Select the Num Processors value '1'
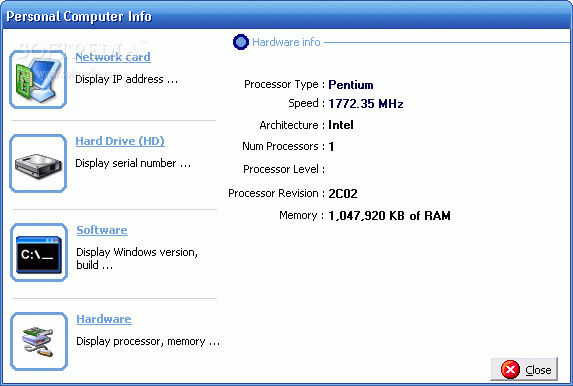The width and height of the screenshot is (573, 386). [x=331, y=147]
